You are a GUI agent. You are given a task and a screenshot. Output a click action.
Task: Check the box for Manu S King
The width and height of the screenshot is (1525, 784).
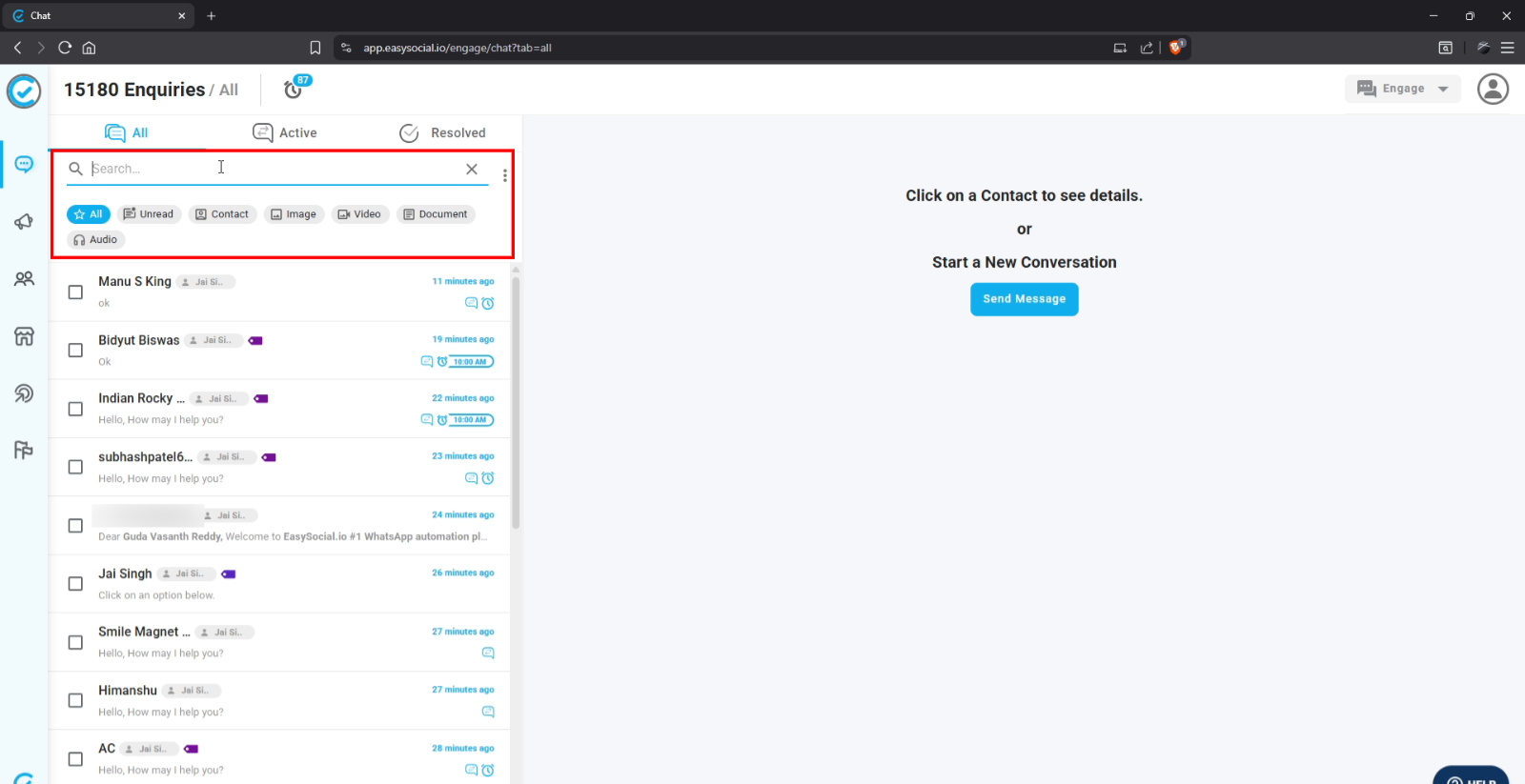(75, 292)
